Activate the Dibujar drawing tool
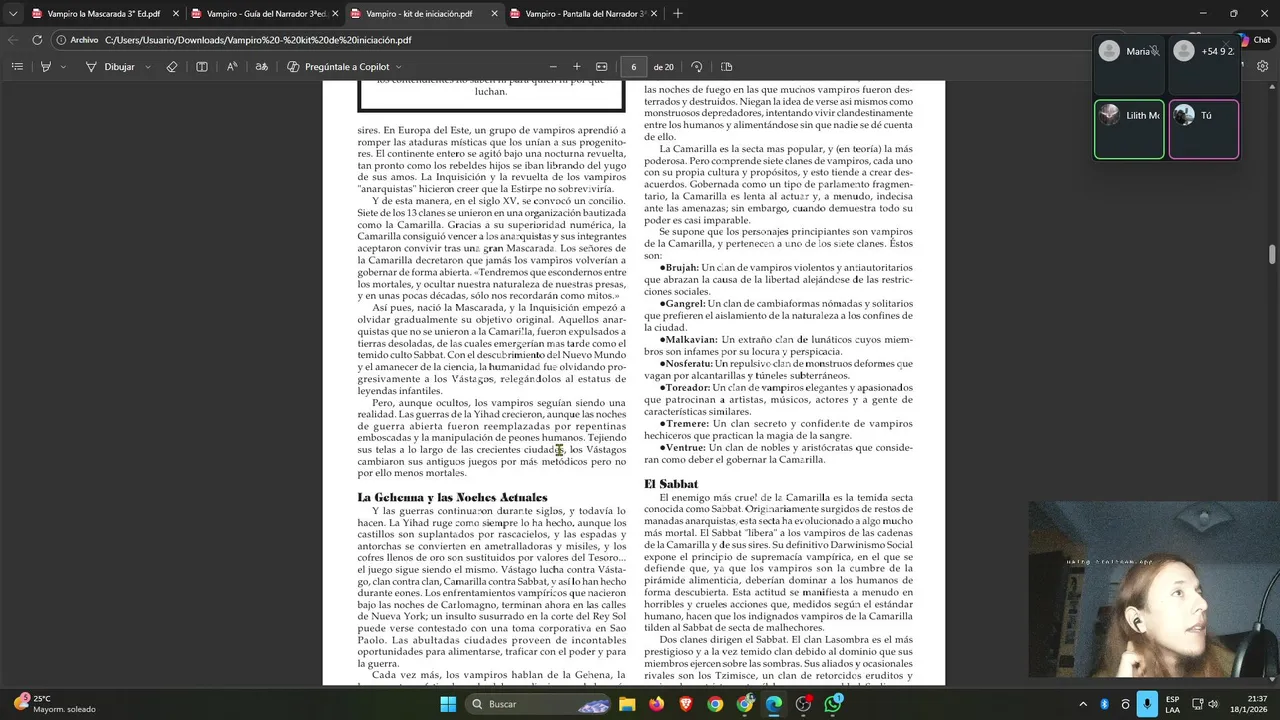 110,67
